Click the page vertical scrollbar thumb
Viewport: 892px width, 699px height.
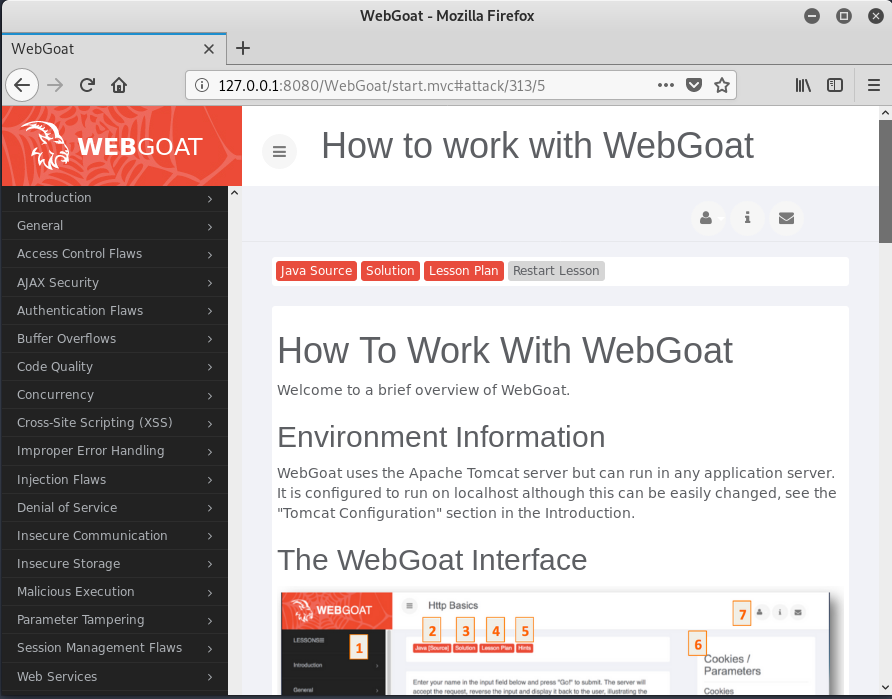click(885, 181)
